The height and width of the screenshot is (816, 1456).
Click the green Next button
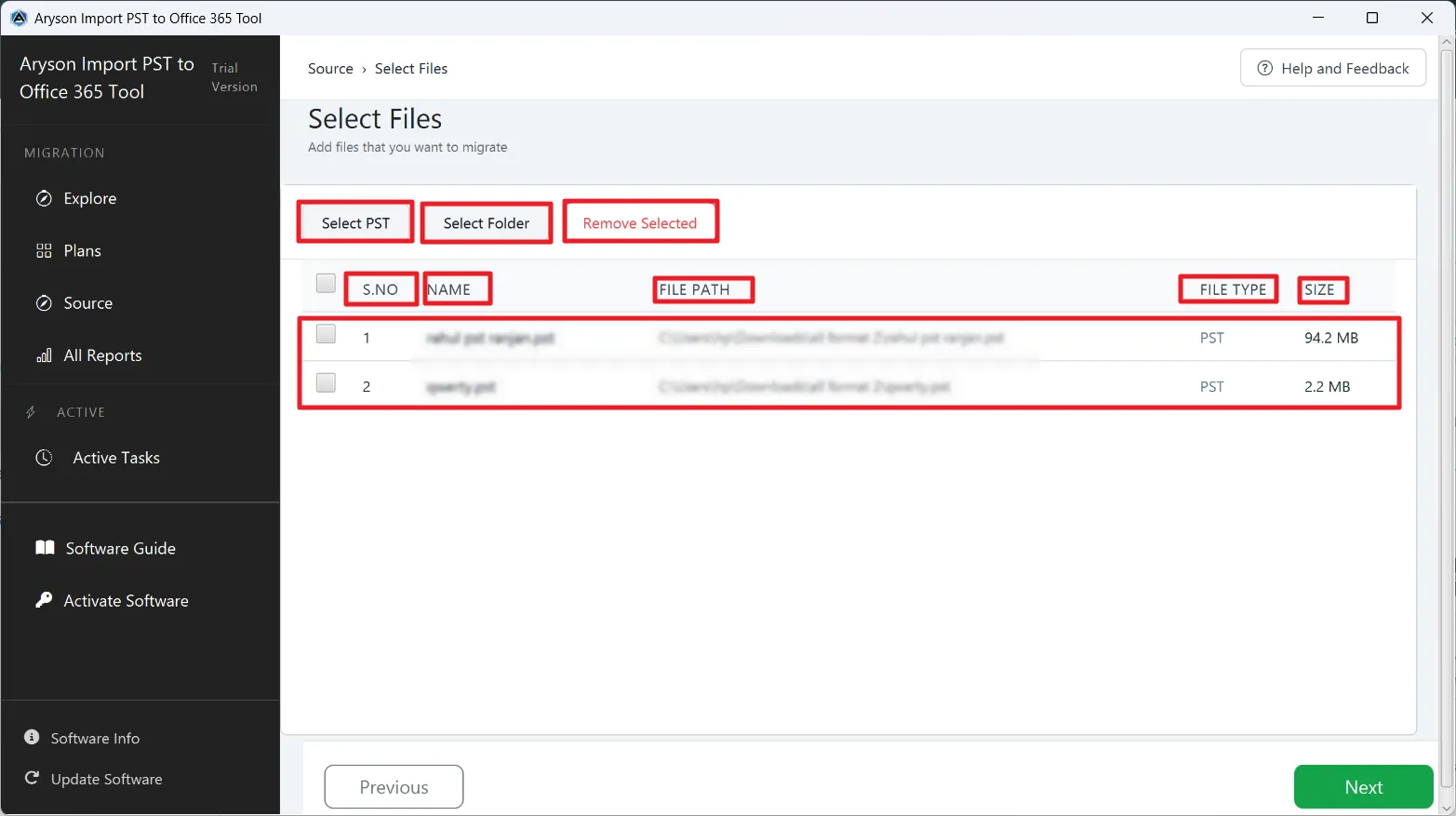point(1363,786)
